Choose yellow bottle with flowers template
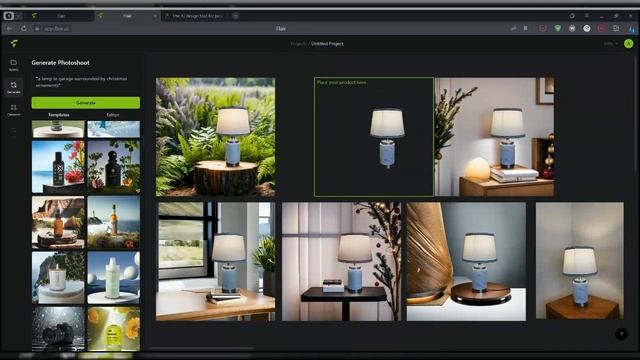 coord(113,329)
